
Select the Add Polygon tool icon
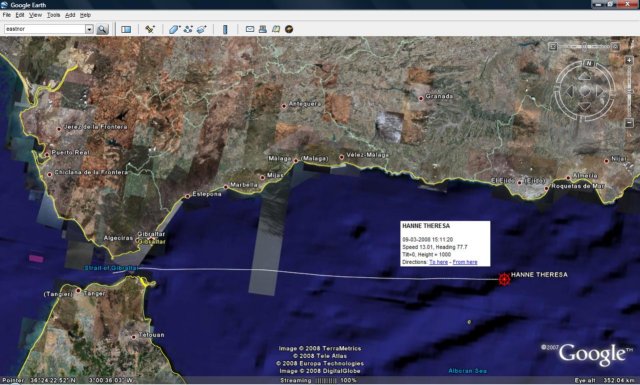click(x=174, y=29)
